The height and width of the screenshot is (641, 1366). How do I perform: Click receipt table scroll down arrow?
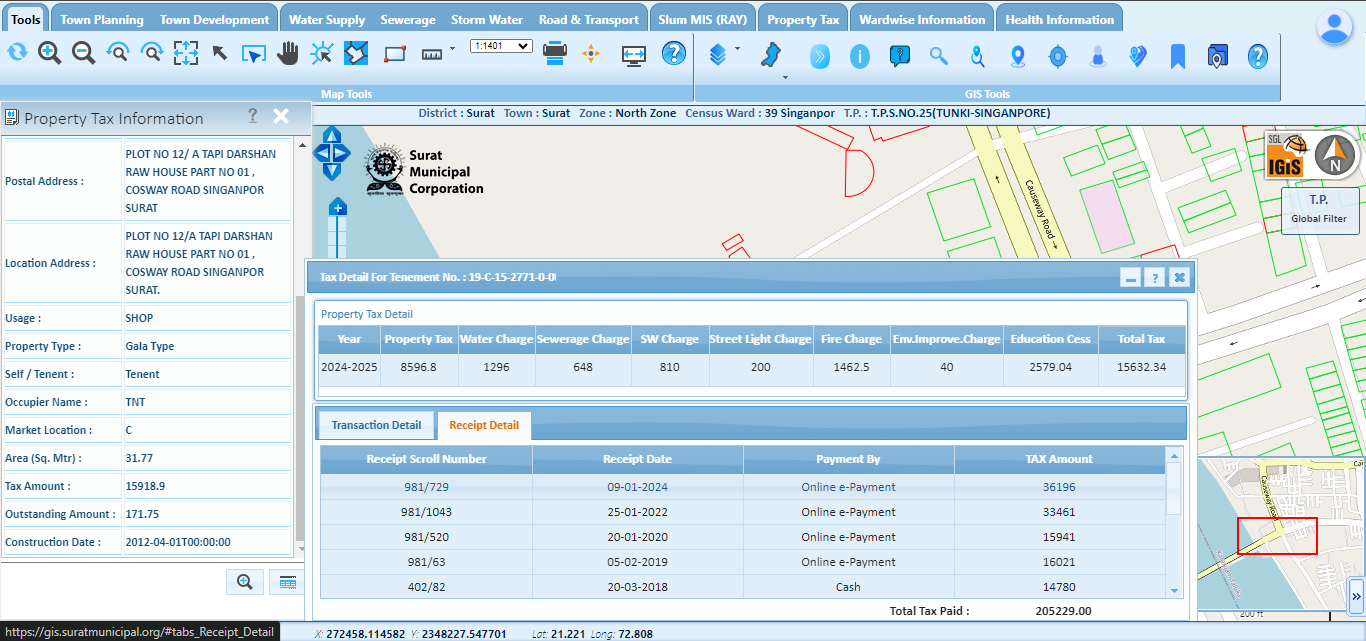1174,592
